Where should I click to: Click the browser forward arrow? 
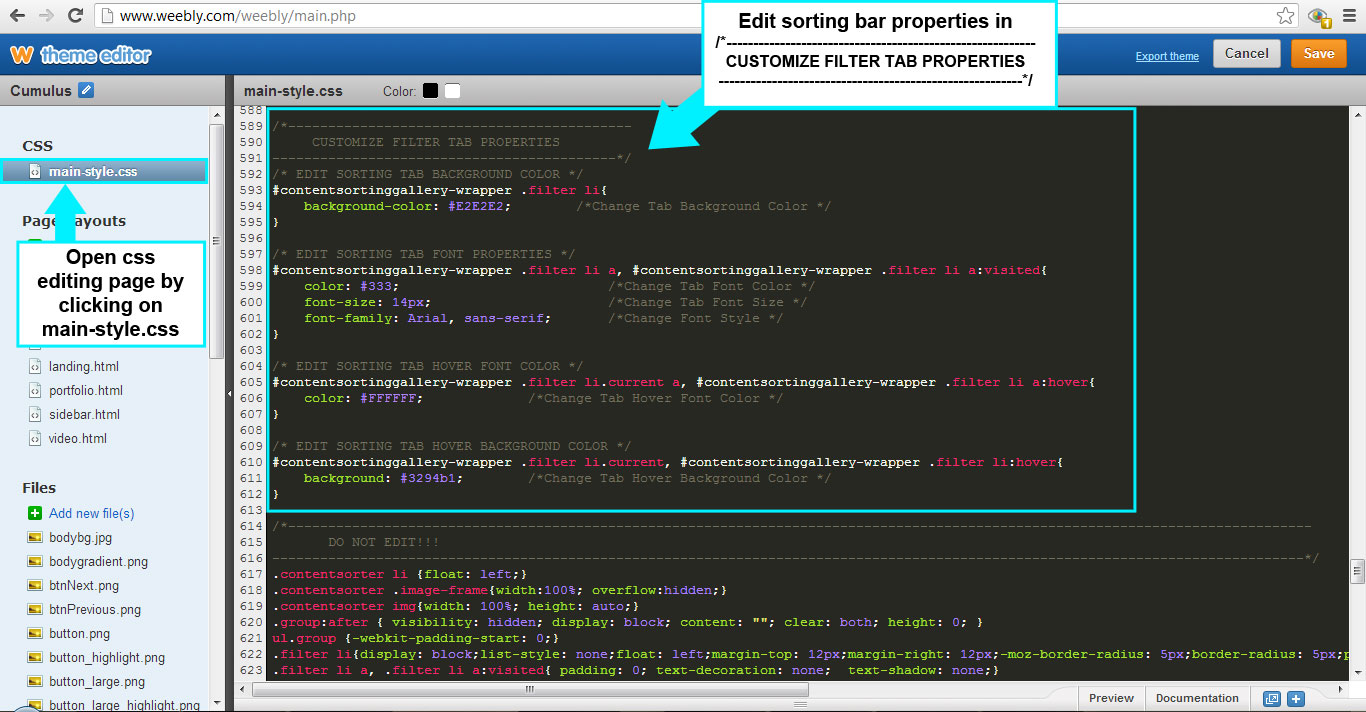(x=46, y=16)
